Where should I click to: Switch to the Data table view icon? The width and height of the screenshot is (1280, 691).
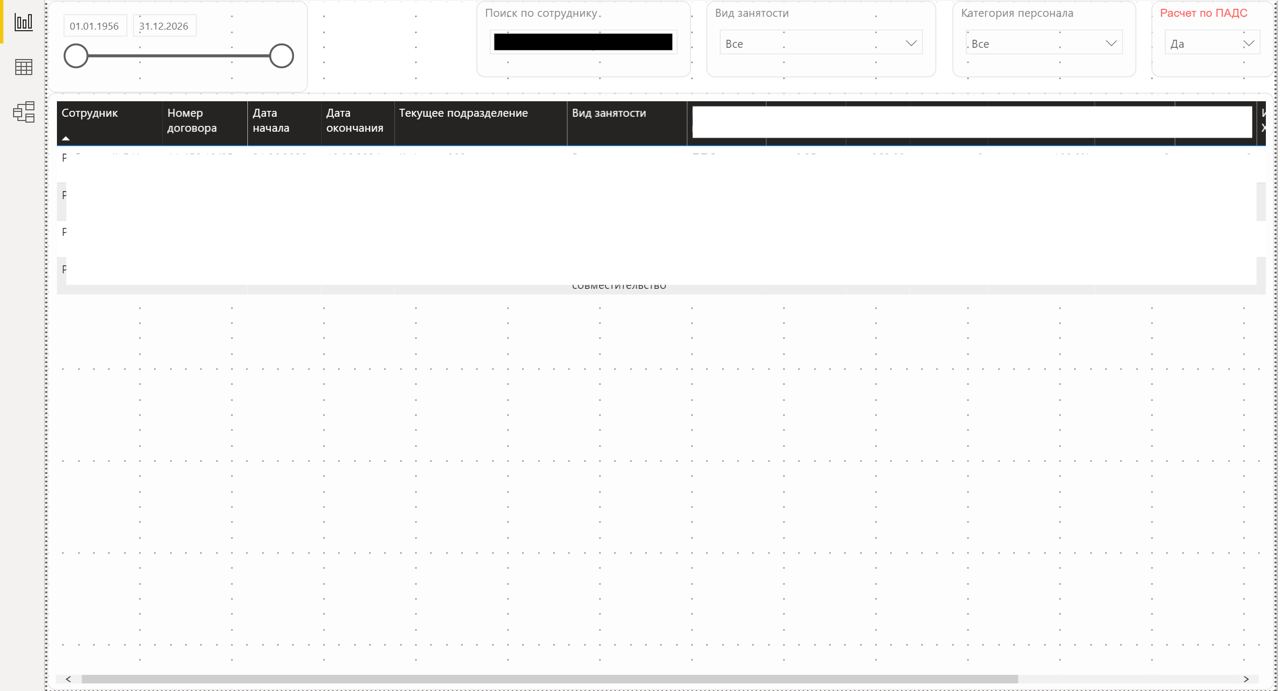pos(23,67)
